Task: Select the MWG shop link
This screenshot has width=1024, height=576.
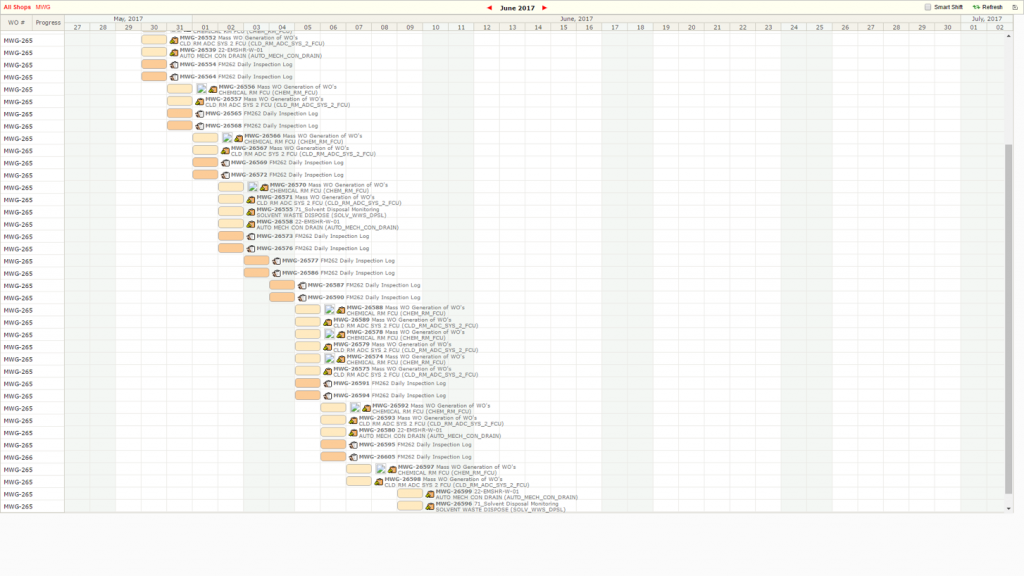Action: coord(43,7)
